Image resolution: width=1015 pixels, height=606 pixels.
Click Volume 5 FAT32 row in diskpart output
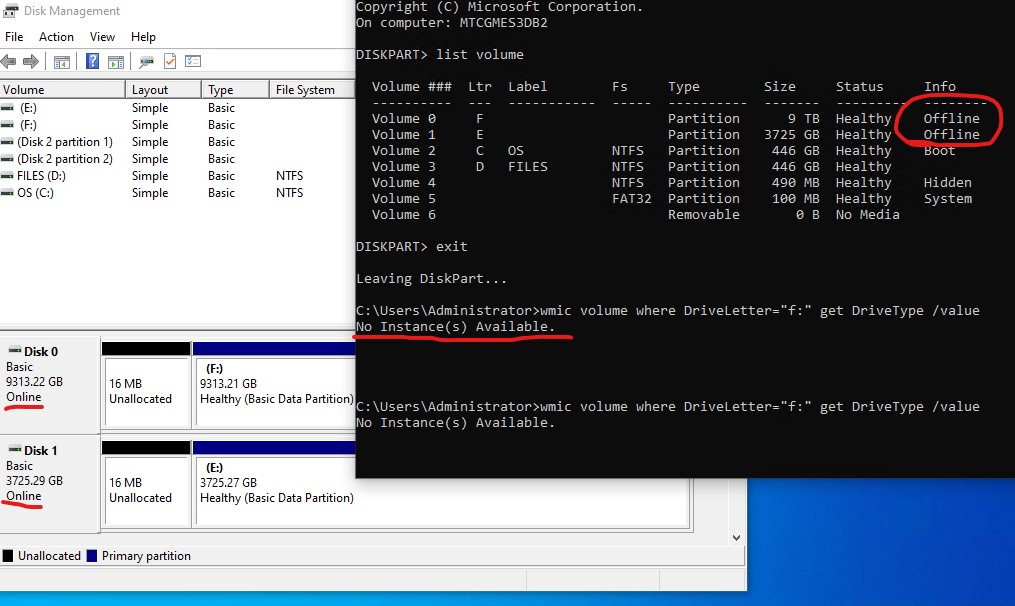(672, 199)
